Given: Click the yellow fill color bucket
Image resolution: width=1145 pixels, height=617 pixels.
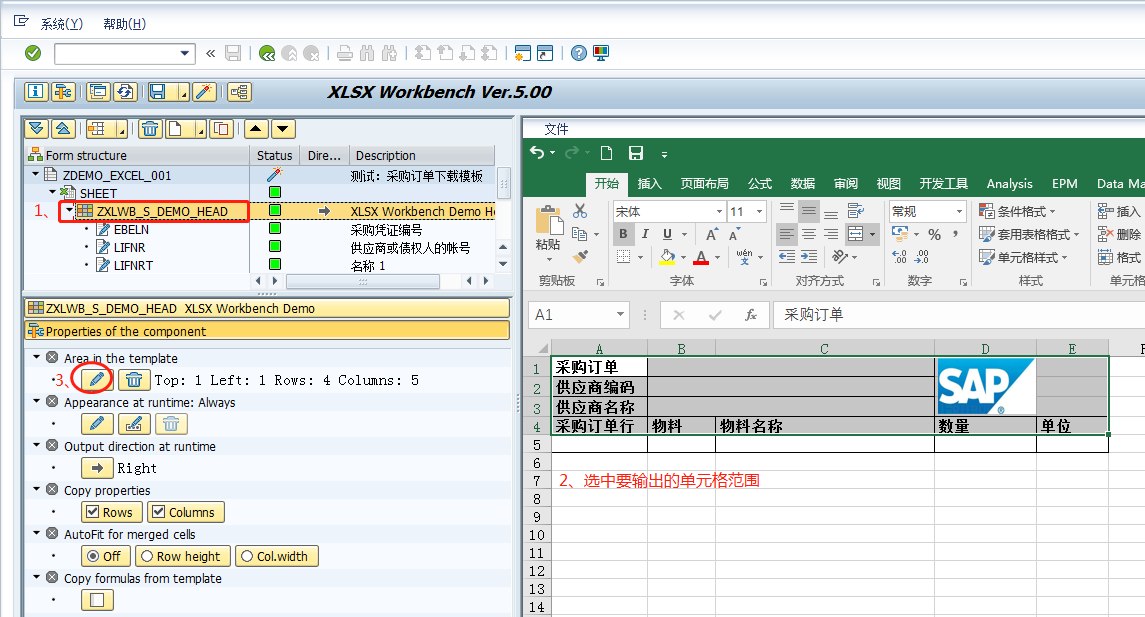Looking at the screenshot, I should tap(667, 257).
